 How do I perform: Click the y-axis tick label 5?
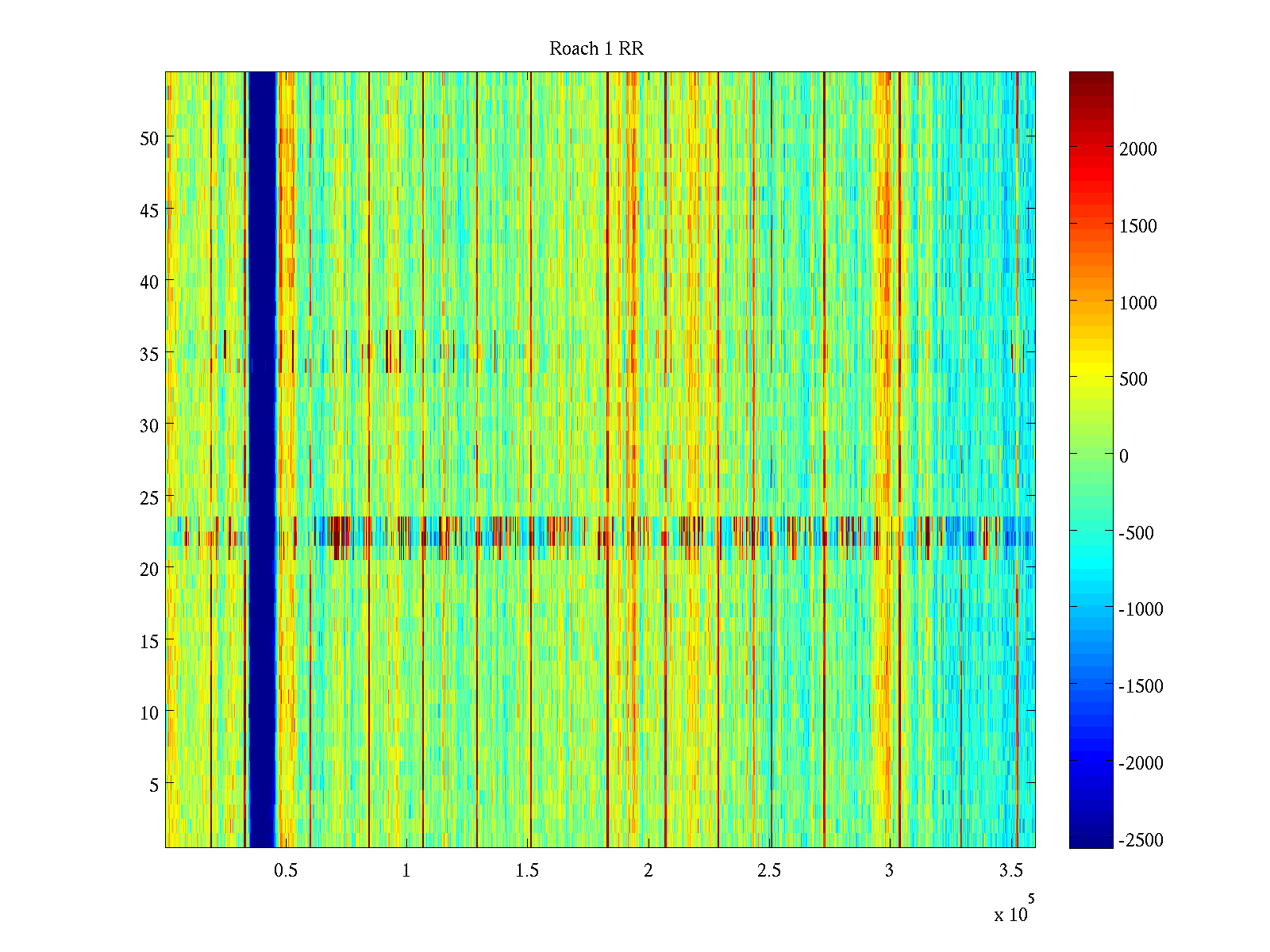(154, 785)
